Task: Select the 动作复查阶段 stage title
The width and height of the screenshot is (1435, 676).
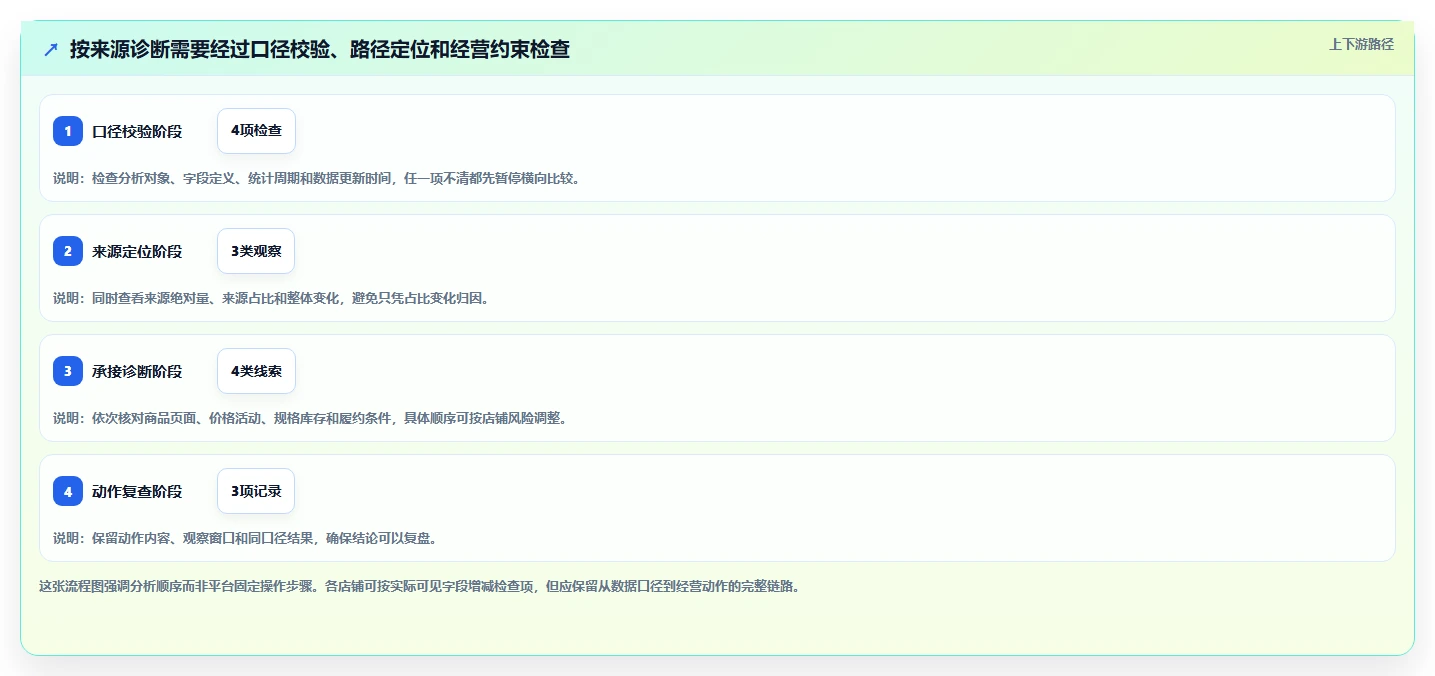Action: tap(137, 491)
